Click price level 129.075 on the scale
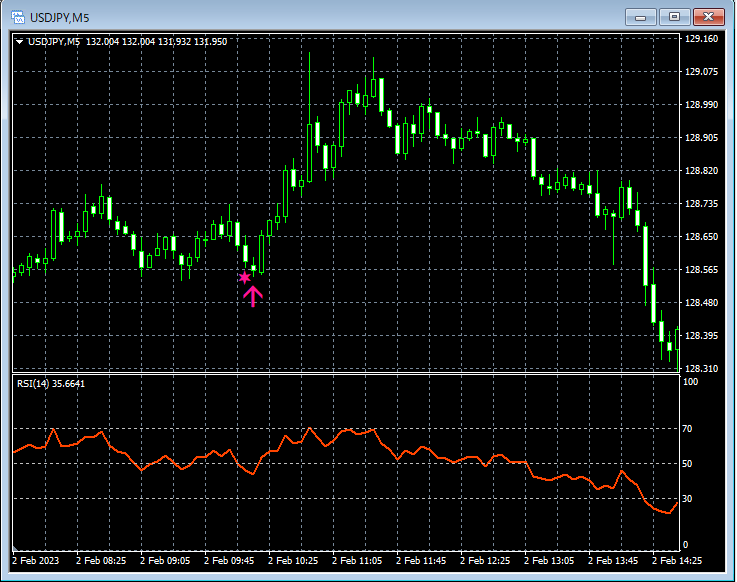The width and height of the screenshot is (737, 582). [701, 71]
